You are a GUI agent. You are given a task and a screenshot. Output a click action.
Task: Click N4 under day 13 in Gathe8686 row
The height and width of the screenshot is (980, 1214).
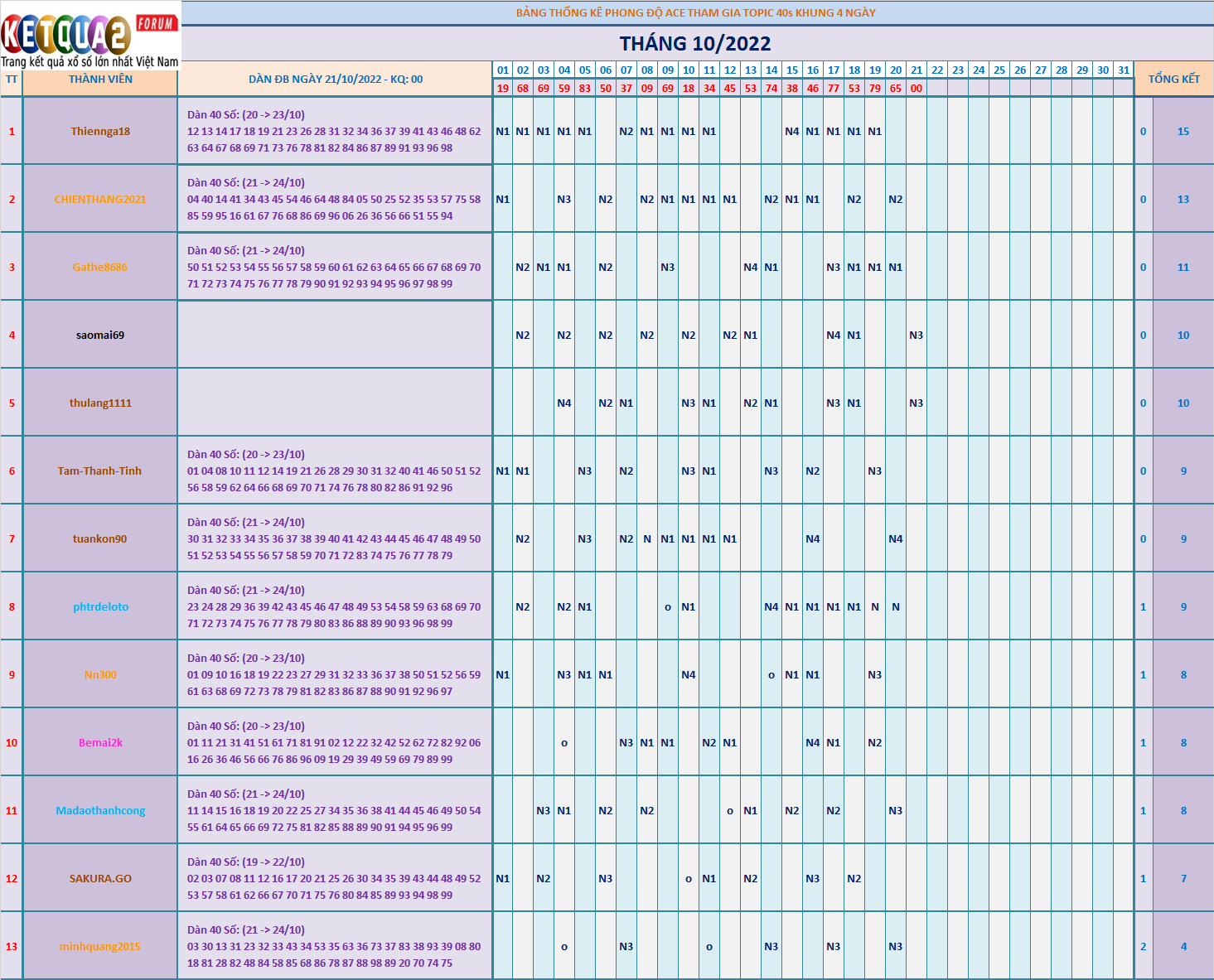pyautogui.click(x=751, y=267)
